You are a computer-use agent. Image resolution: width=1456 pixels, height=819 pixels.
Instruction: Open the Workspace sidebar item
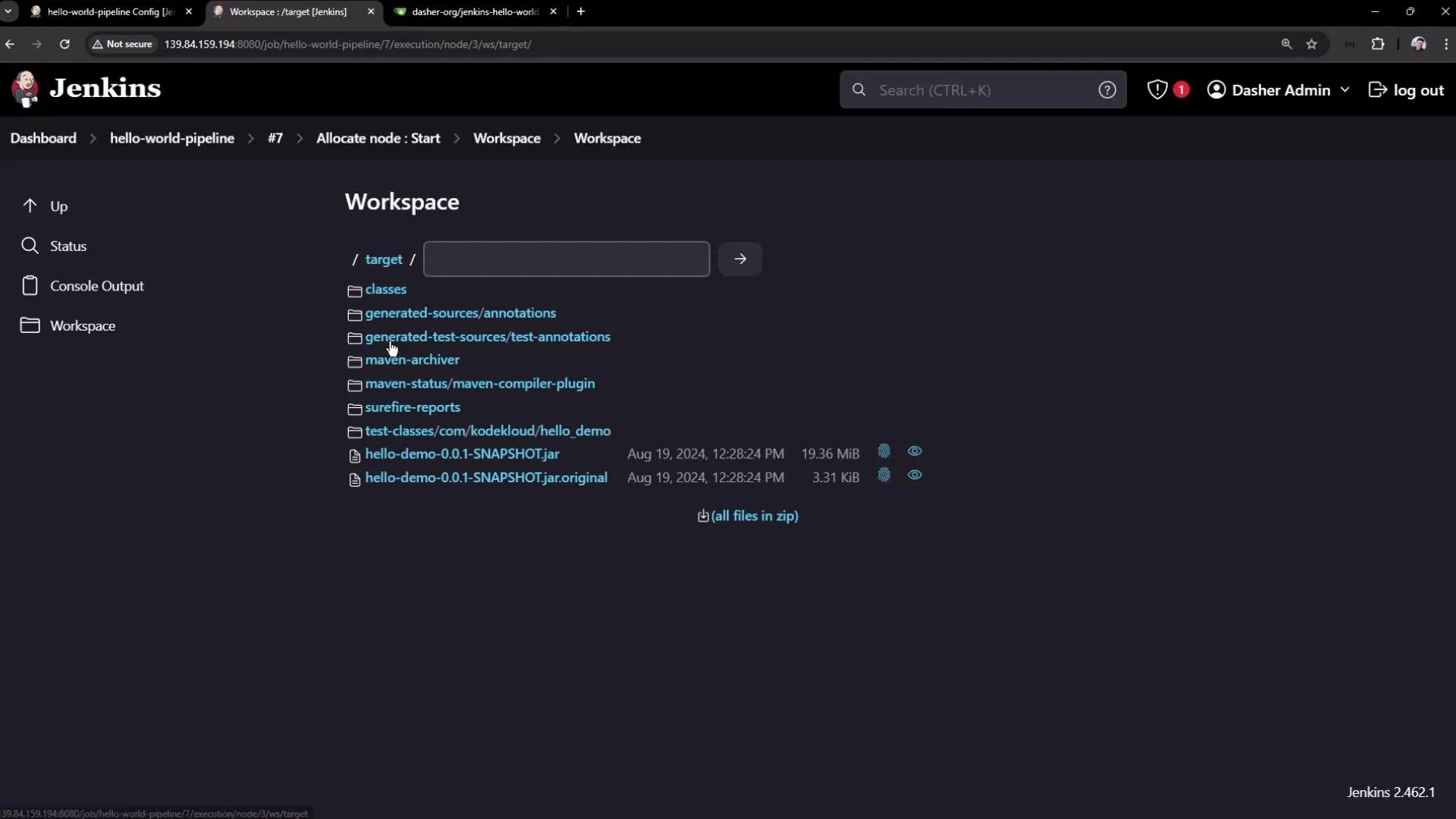(x=83, y=326)
